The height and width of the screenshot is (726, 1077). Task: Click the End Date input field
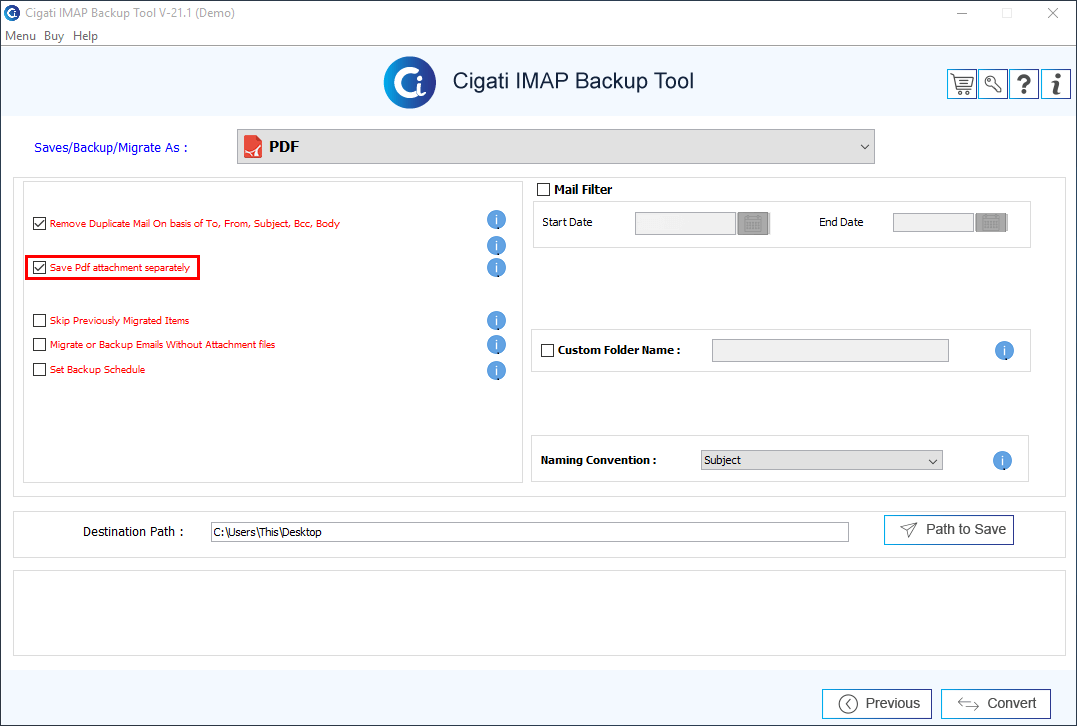point(933,223)
